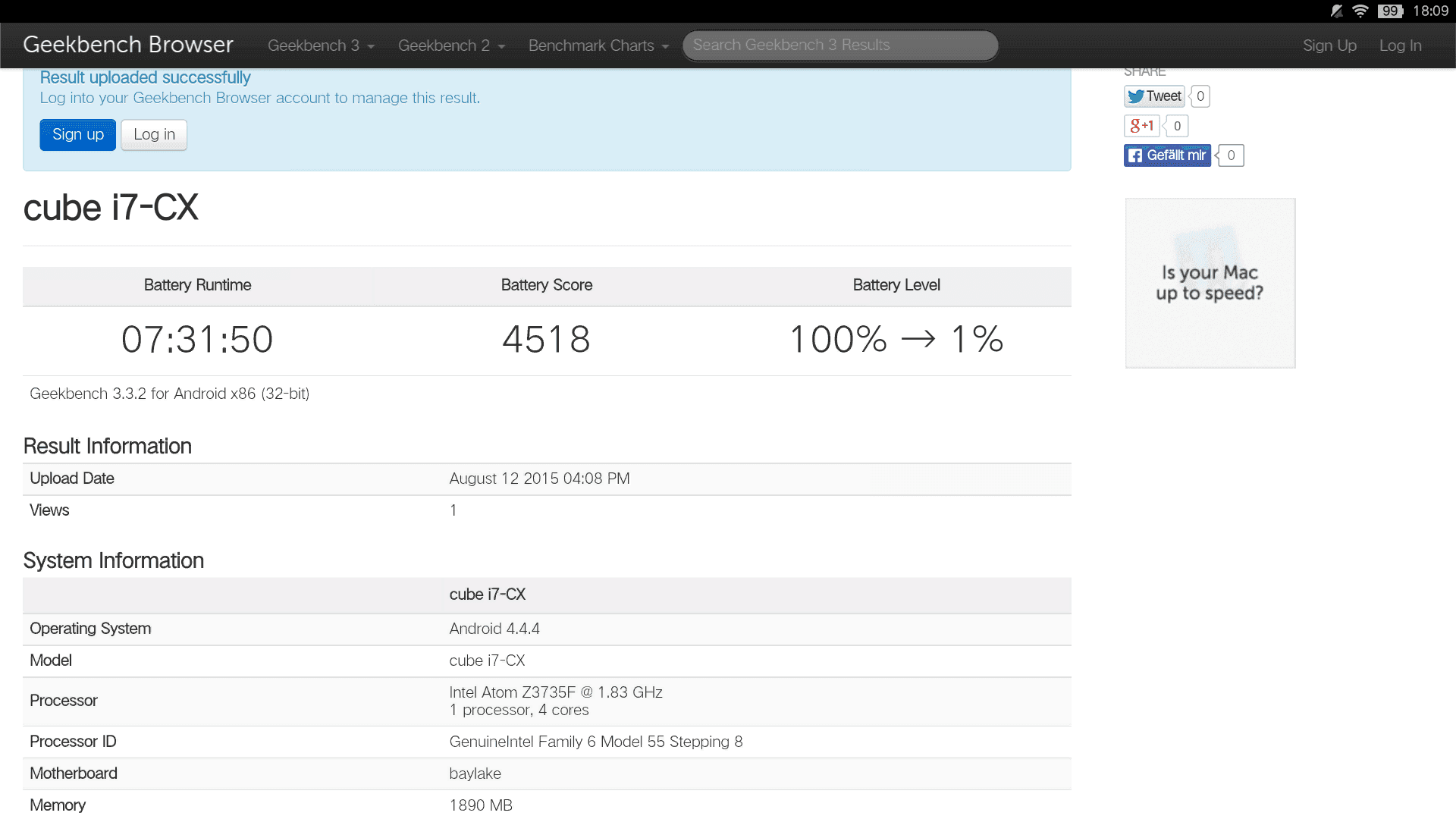1456x819 pixels.
Task: Select 'Intel Atom Z3735F @ 1.83 GHz' text
Action: [x=556, y=692]
